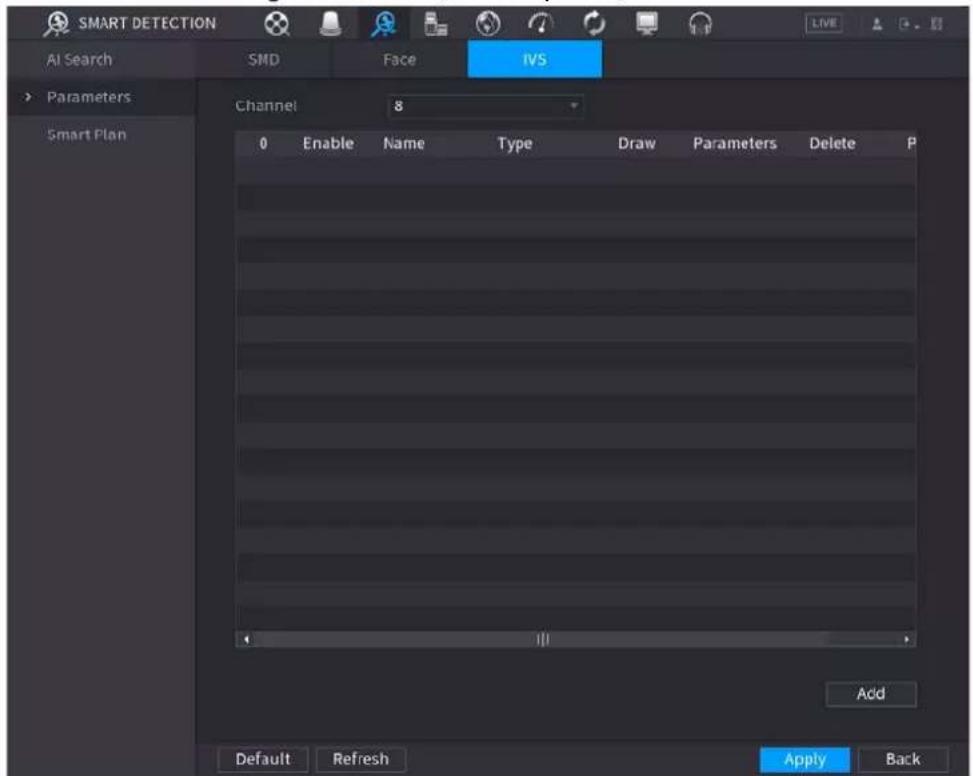Click the Name column header
This screenshot has height=776, width=973.
(403, 143)
